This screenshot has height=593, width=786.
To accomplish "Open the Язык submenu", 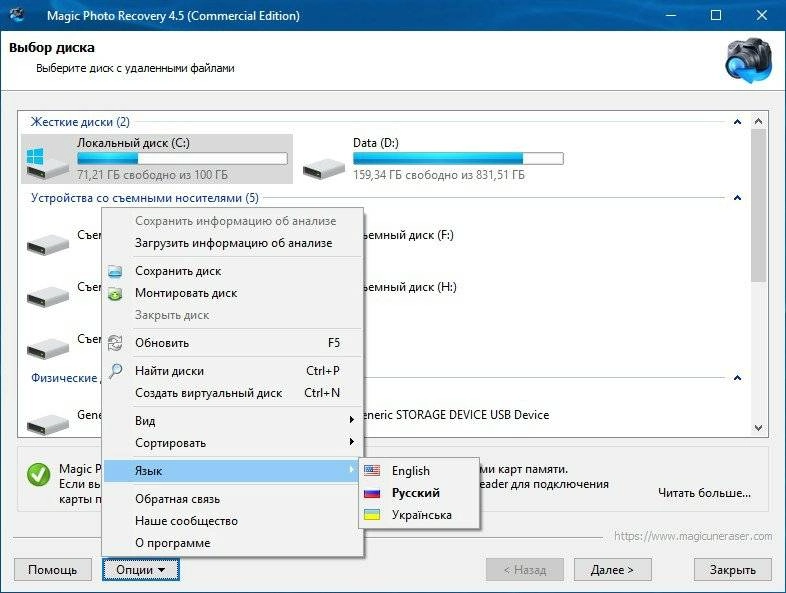I will (x=233, y=471).
